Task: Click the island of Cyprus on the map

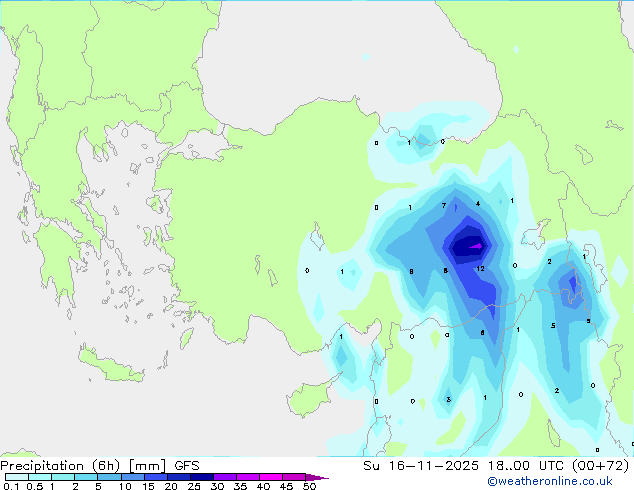Action: click(x=309, y=397)
